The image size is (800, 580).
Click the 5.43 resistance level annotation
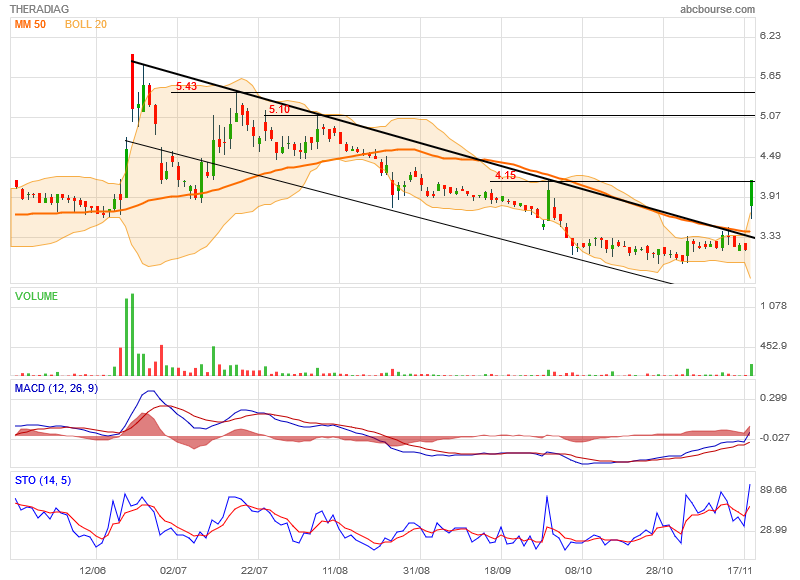tap(186, 87)
